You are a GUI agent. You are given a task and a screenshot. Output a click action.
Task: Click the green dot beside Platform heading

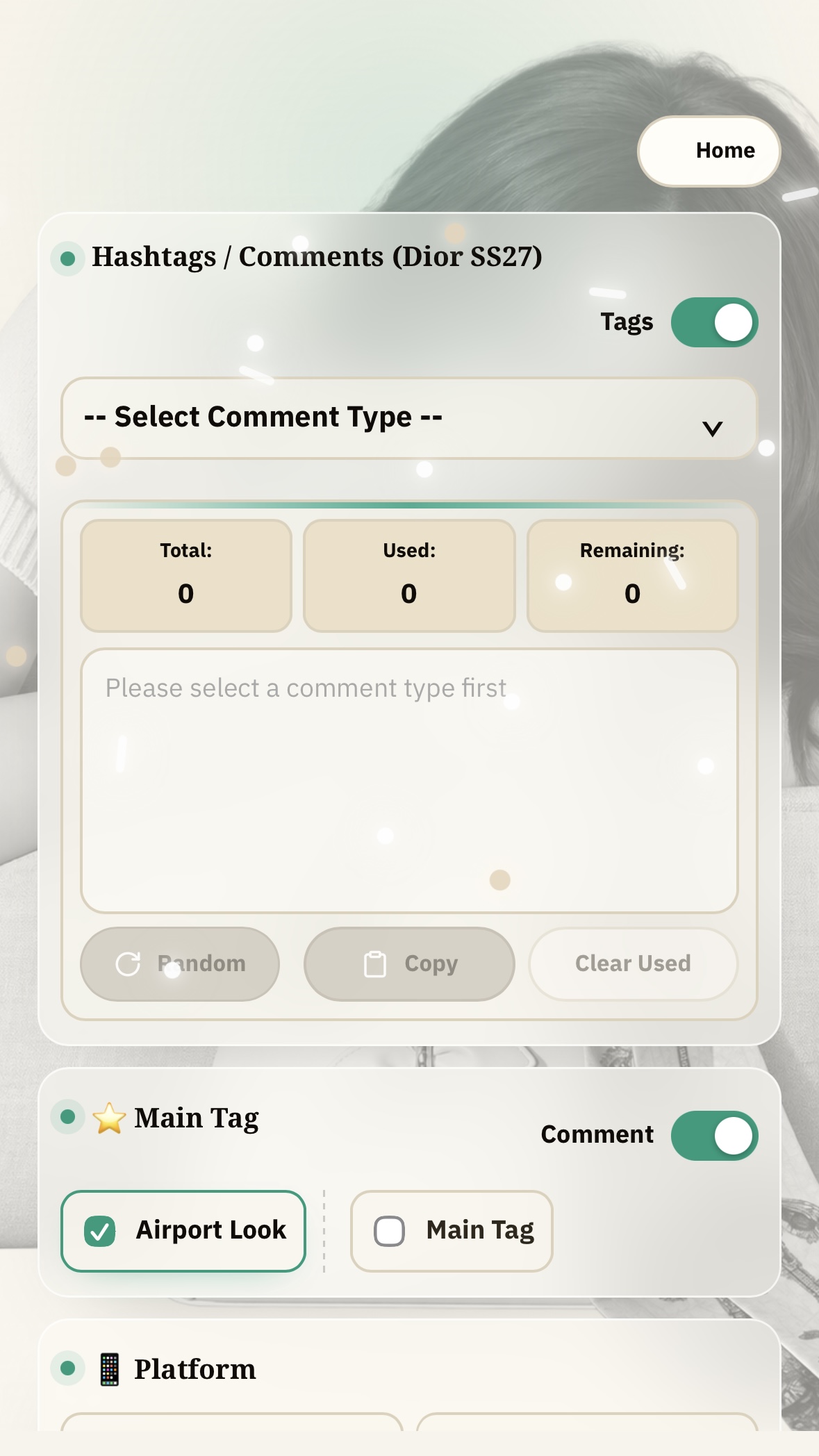67,1368
